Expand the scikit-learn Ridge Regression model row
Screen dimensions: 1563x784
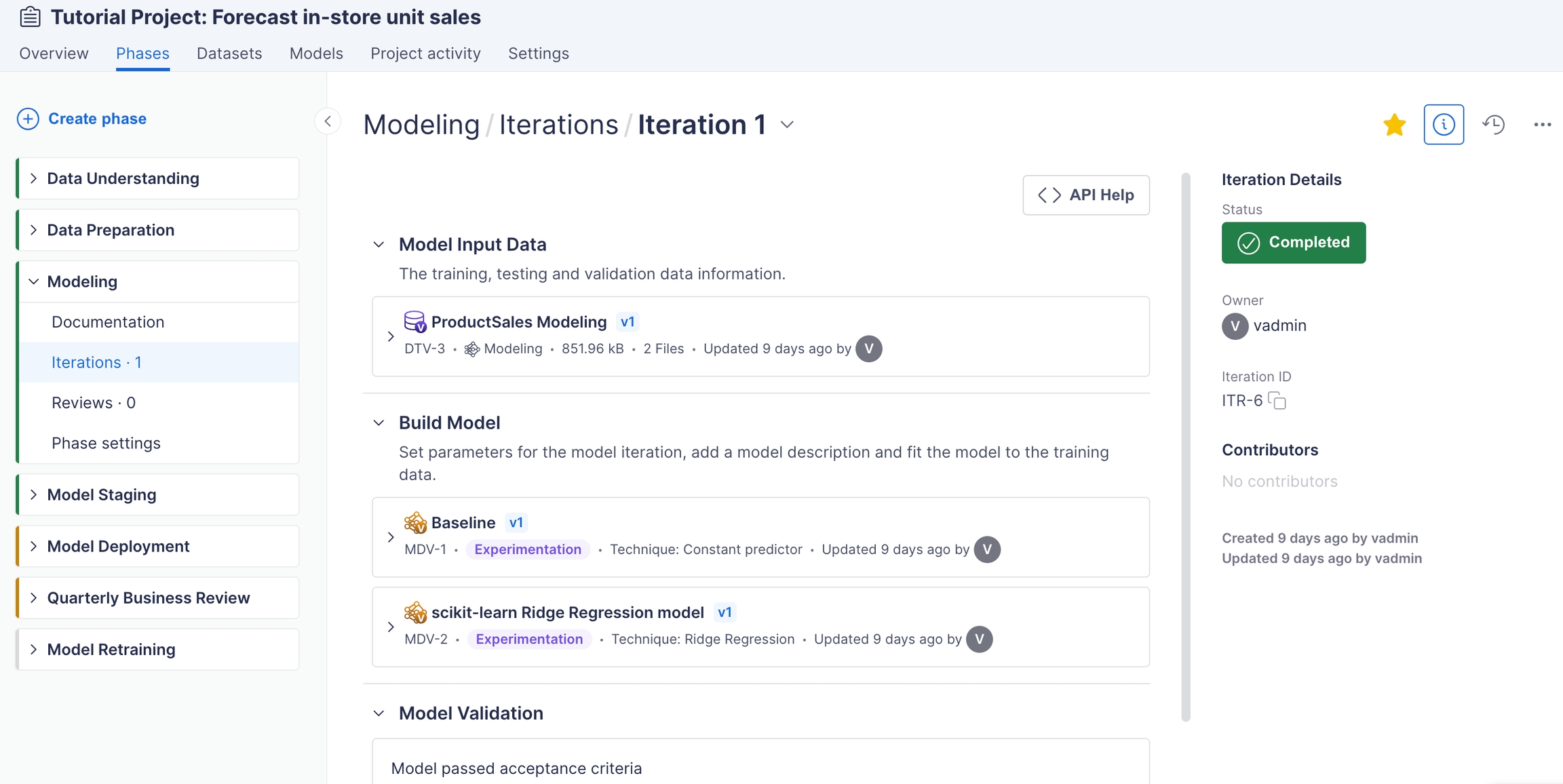pos(391,627)
